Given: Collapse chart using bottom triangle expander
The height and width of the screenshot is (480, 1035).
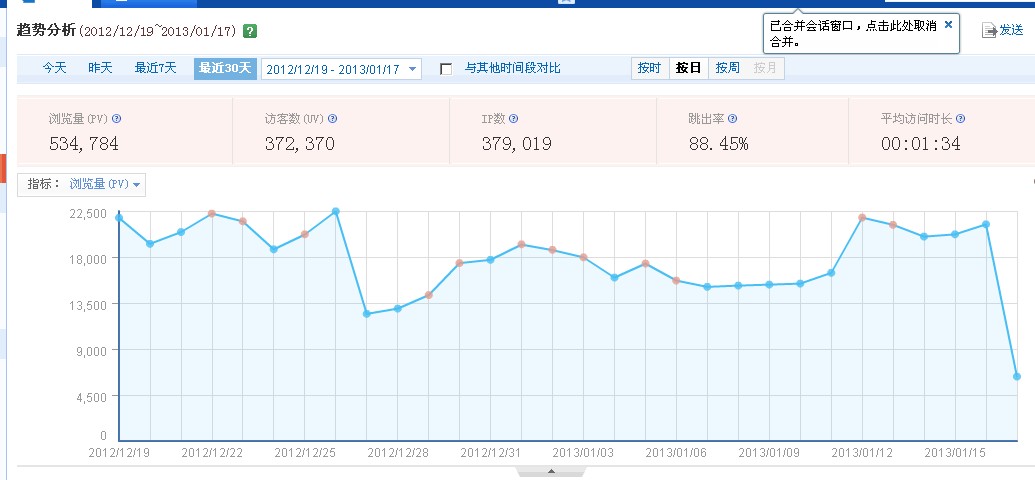Looking at the screenshot, I should pyautogui.click(x=551, y=470).
